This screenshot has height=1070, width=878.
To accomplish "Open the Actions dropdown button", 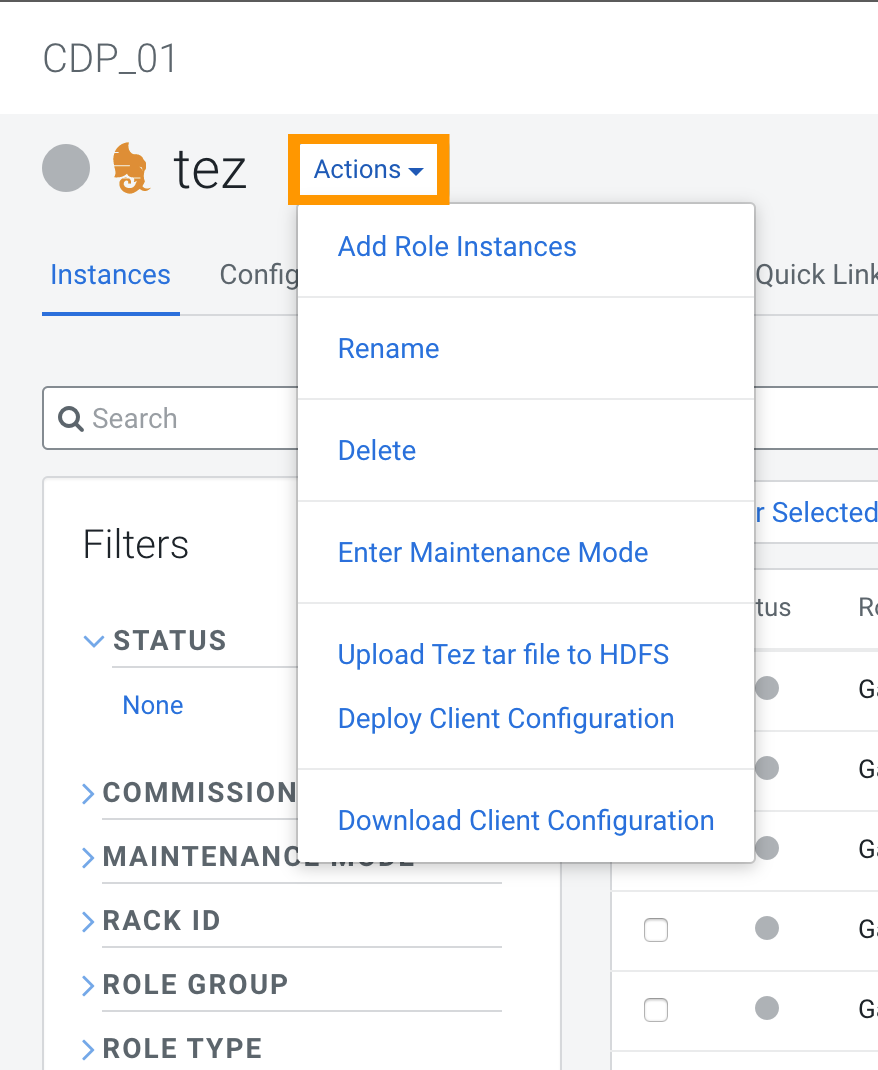I will click(369, 170).
